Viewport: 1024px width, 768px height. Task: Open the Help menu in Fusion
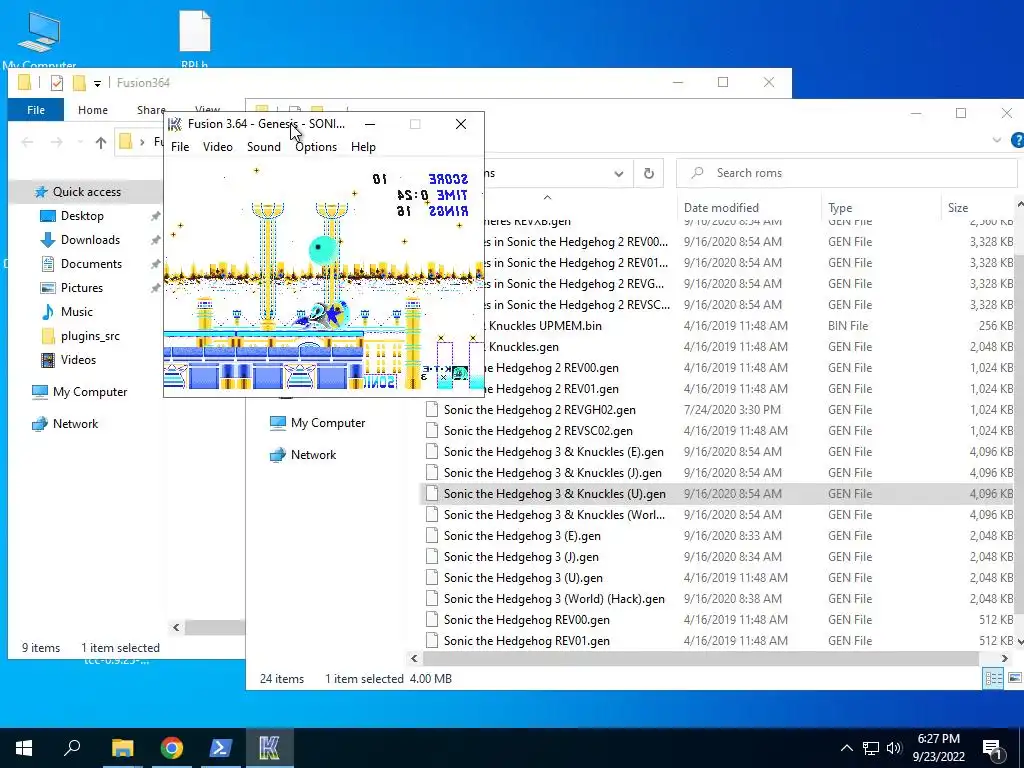(363, 147)
